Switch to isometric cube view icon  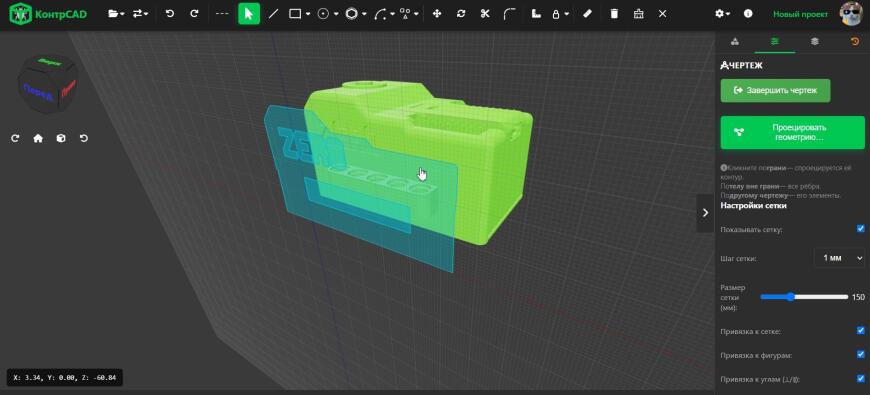coord(61,138)
